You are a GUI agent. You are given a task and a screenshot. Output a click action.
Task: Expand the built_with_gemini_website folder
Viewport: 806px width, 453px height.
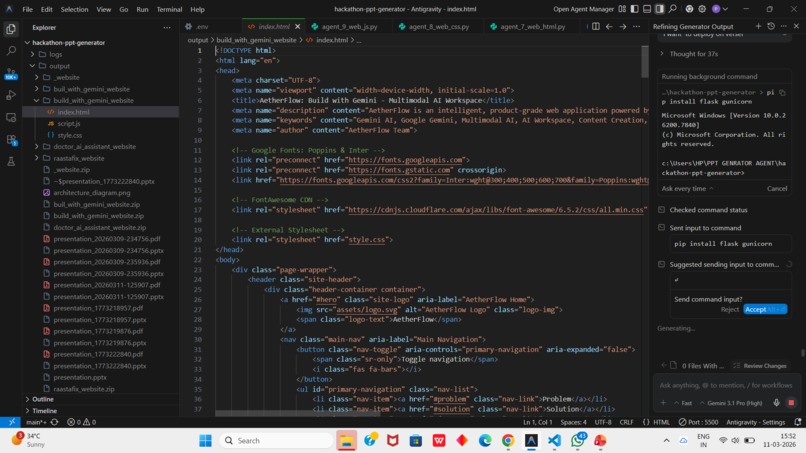[36, 89]
